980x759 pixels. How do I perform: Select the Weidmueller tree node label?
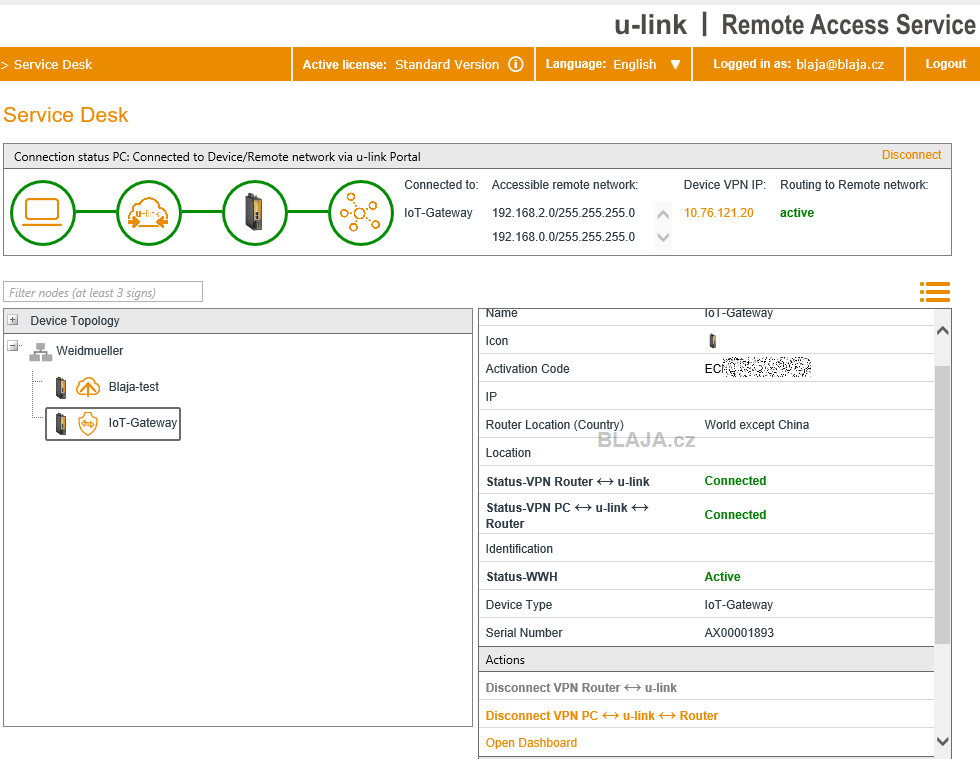[x=89, y=351]
